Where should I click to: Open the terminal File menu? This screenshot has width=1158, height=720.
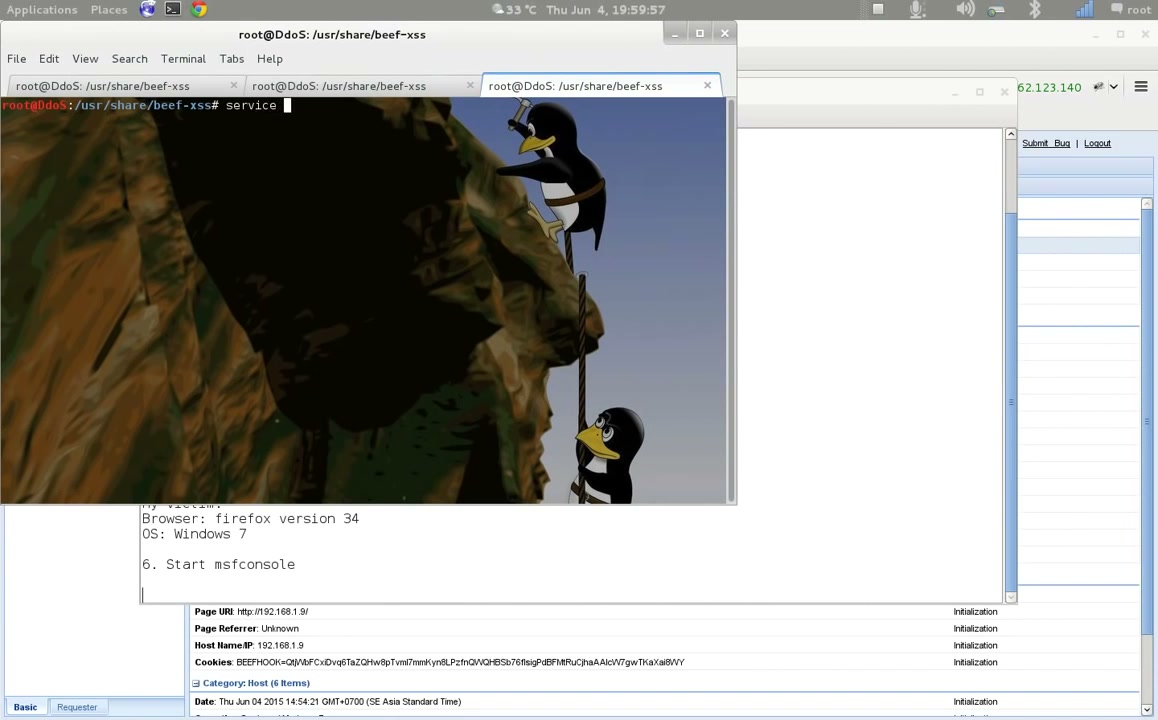click(x=16, y=58)
